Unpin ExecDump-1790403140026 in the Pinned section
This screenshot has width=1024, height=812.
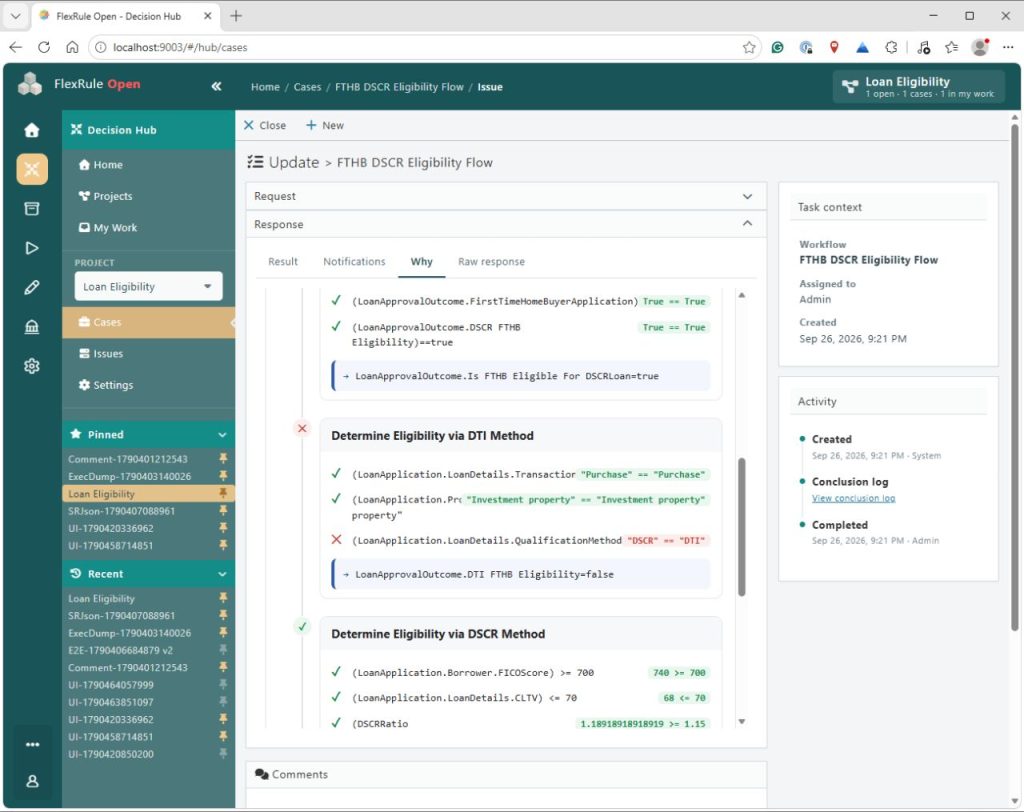(x=223, y=476)
